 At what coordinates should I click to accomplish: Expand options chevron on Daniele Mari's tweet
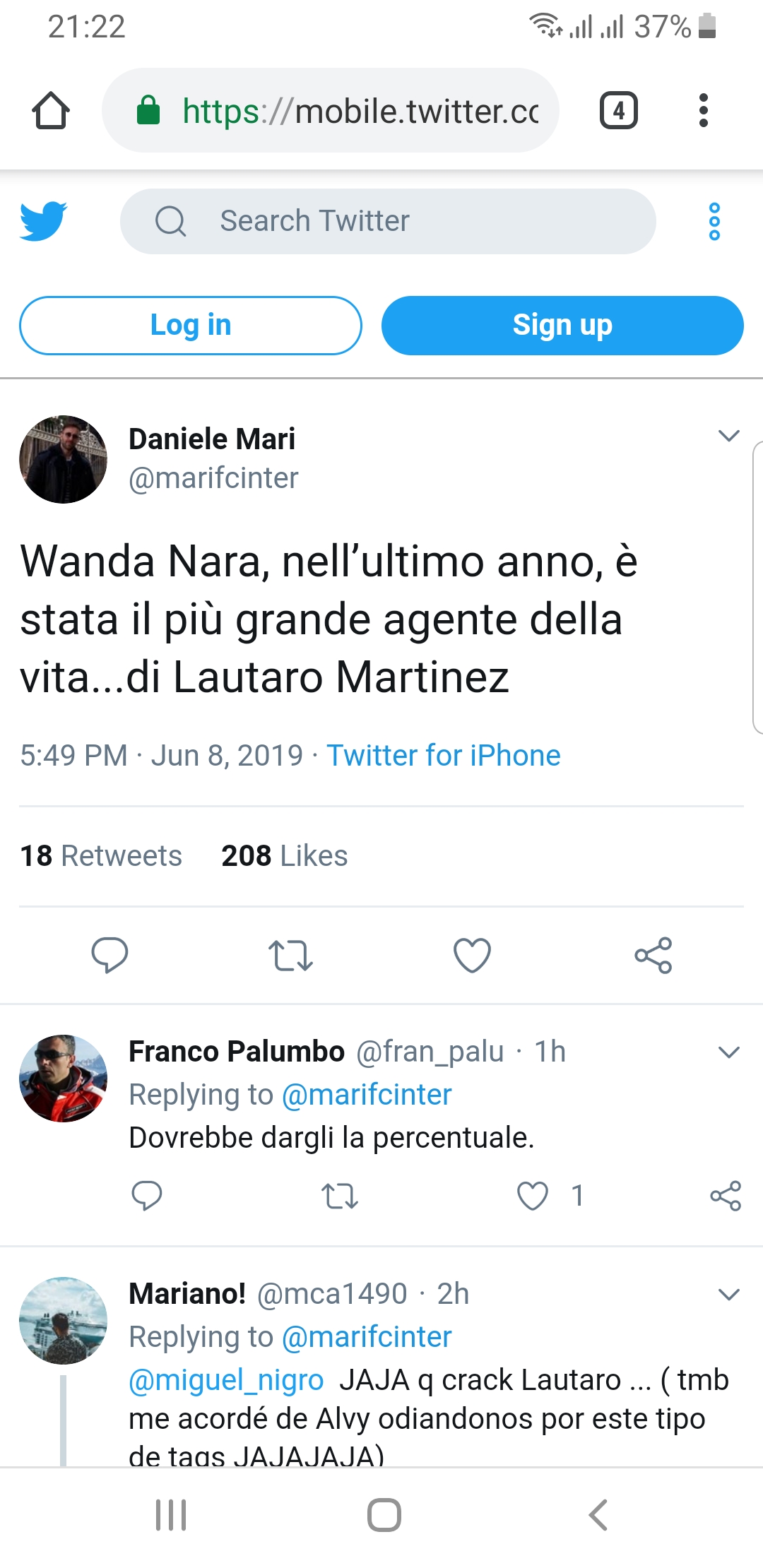click(728, 435)
